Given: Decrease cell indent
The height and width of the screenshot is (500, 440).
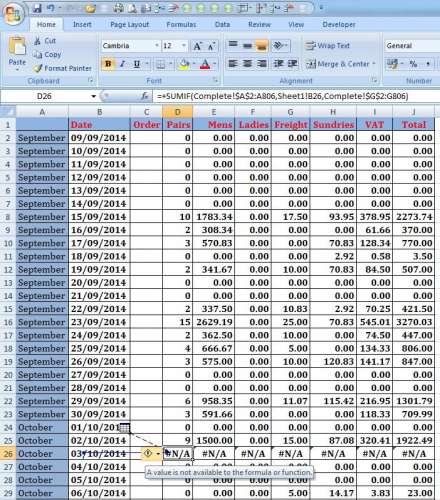Looking at the screenshot, I should [278, 63].
